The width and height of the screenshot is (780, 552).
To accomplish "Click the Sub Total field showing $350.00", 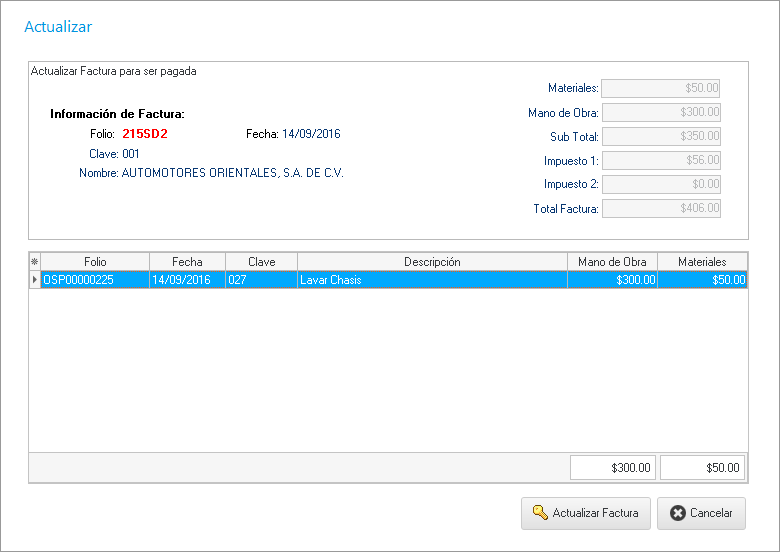I will (661, 136).
